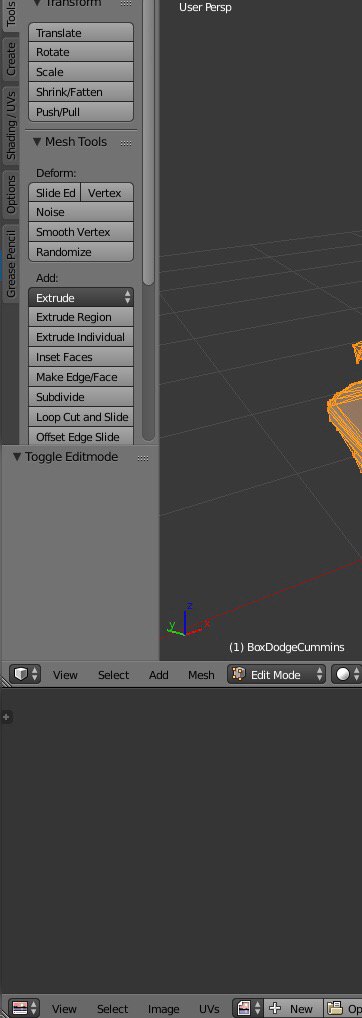The width and height of the screenshot is (362, 1018).
Task: Open the UV/Image editor type selector
Action: 24,1008
